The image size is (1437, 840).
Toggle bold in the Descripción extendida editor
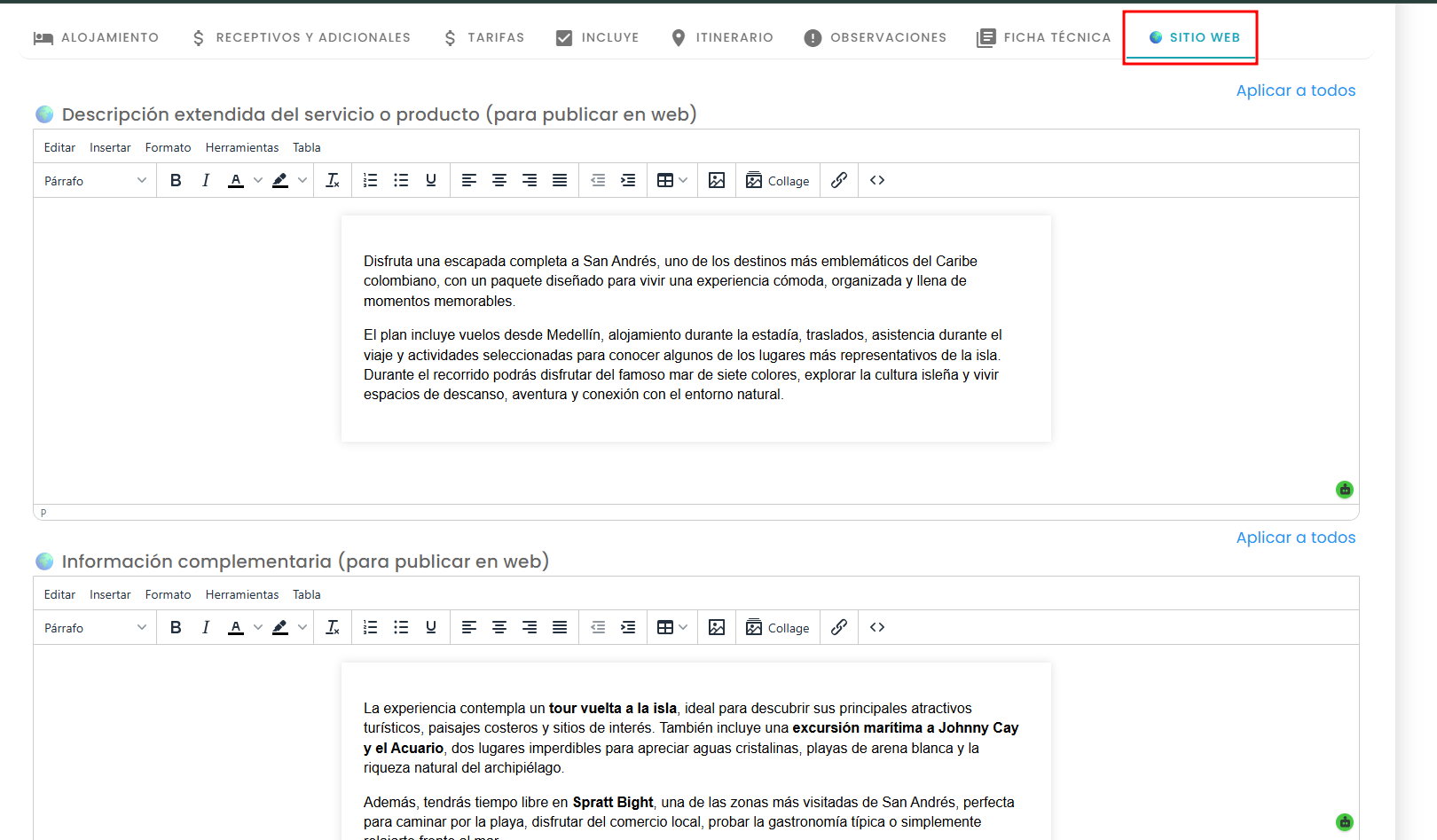[176, 180]
